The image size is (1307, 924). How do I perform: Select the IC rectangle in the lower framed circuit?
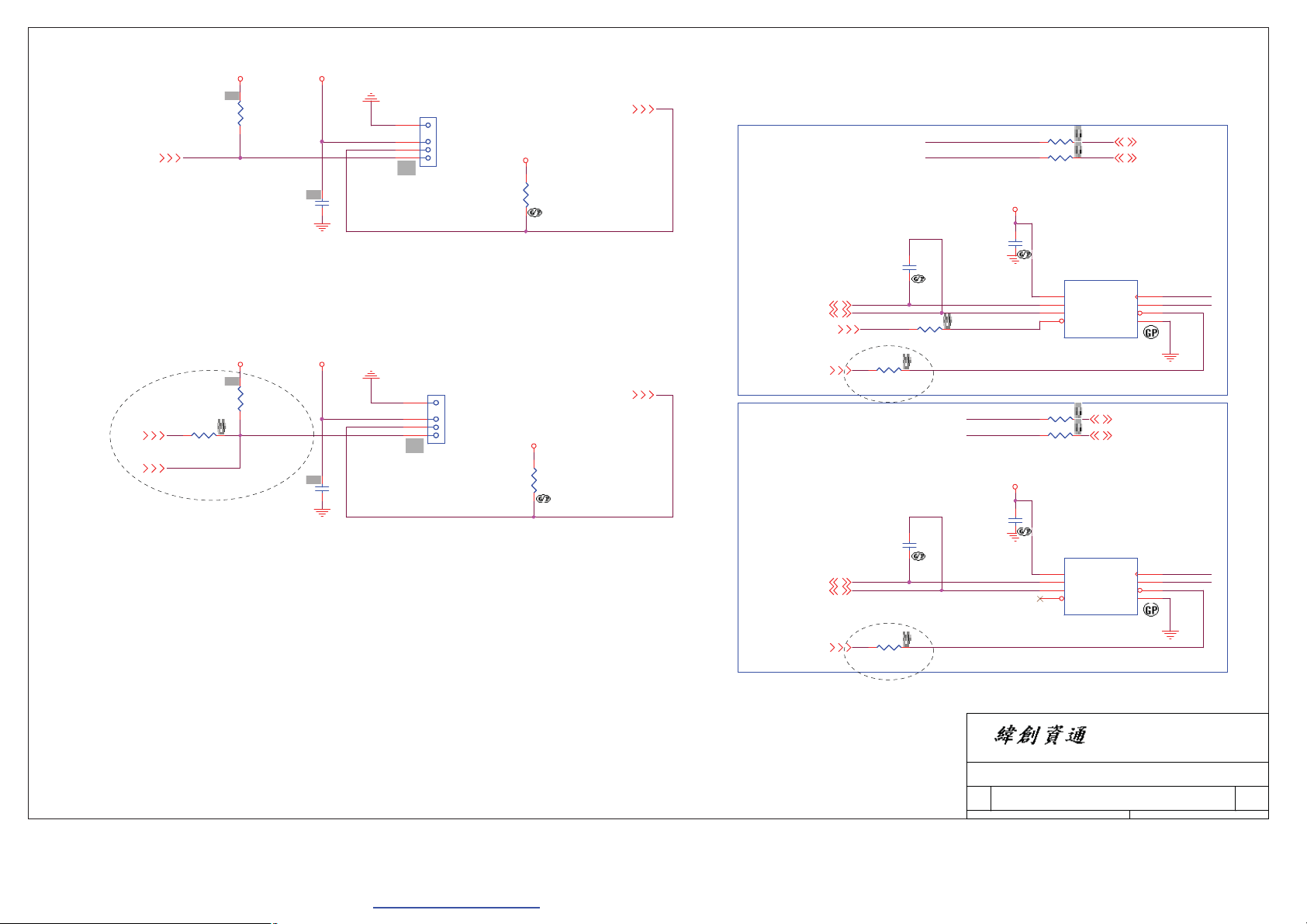point(1101,587)
